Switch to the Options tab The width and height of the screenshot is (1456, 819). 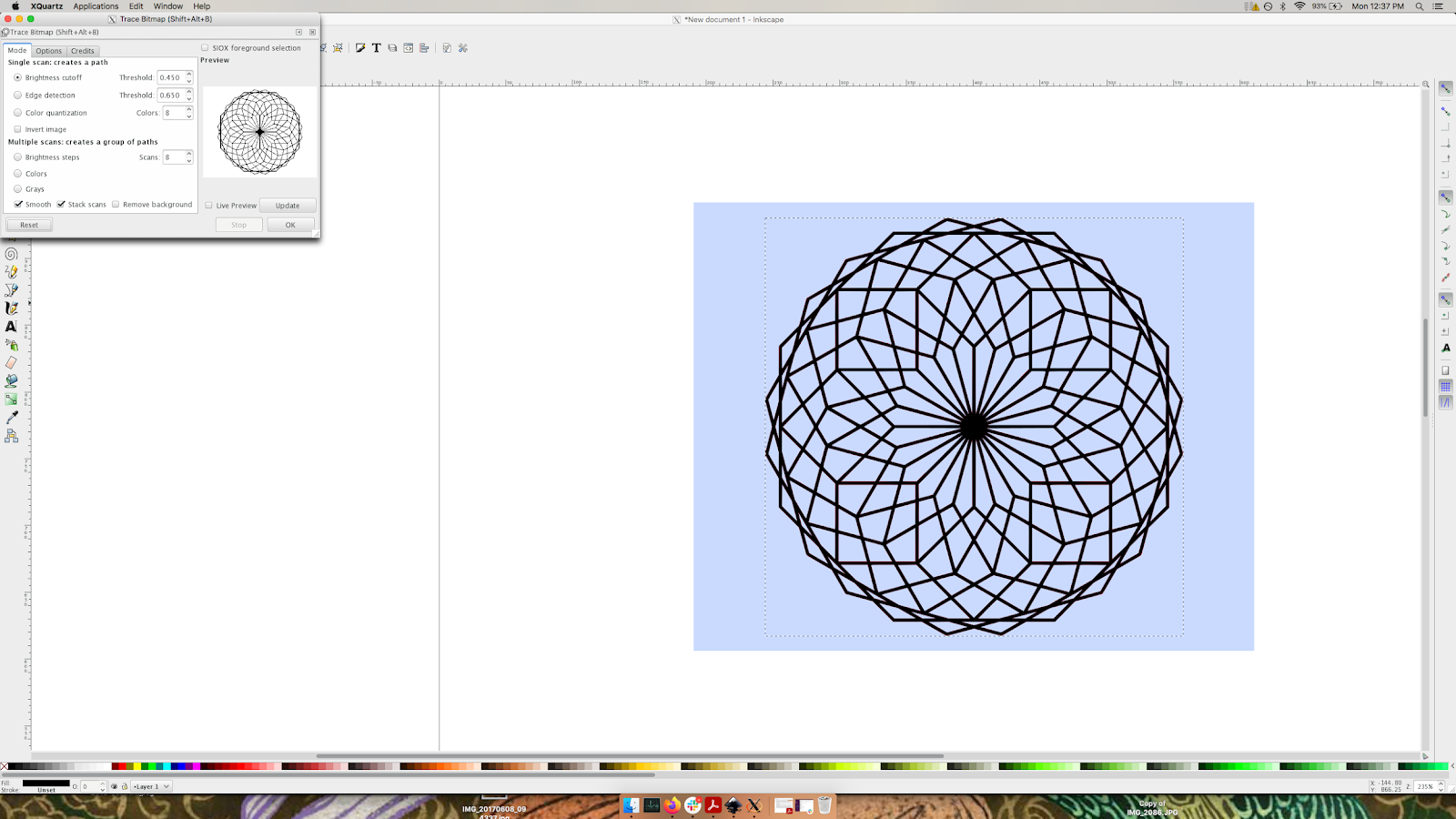(x=48, y=50)
